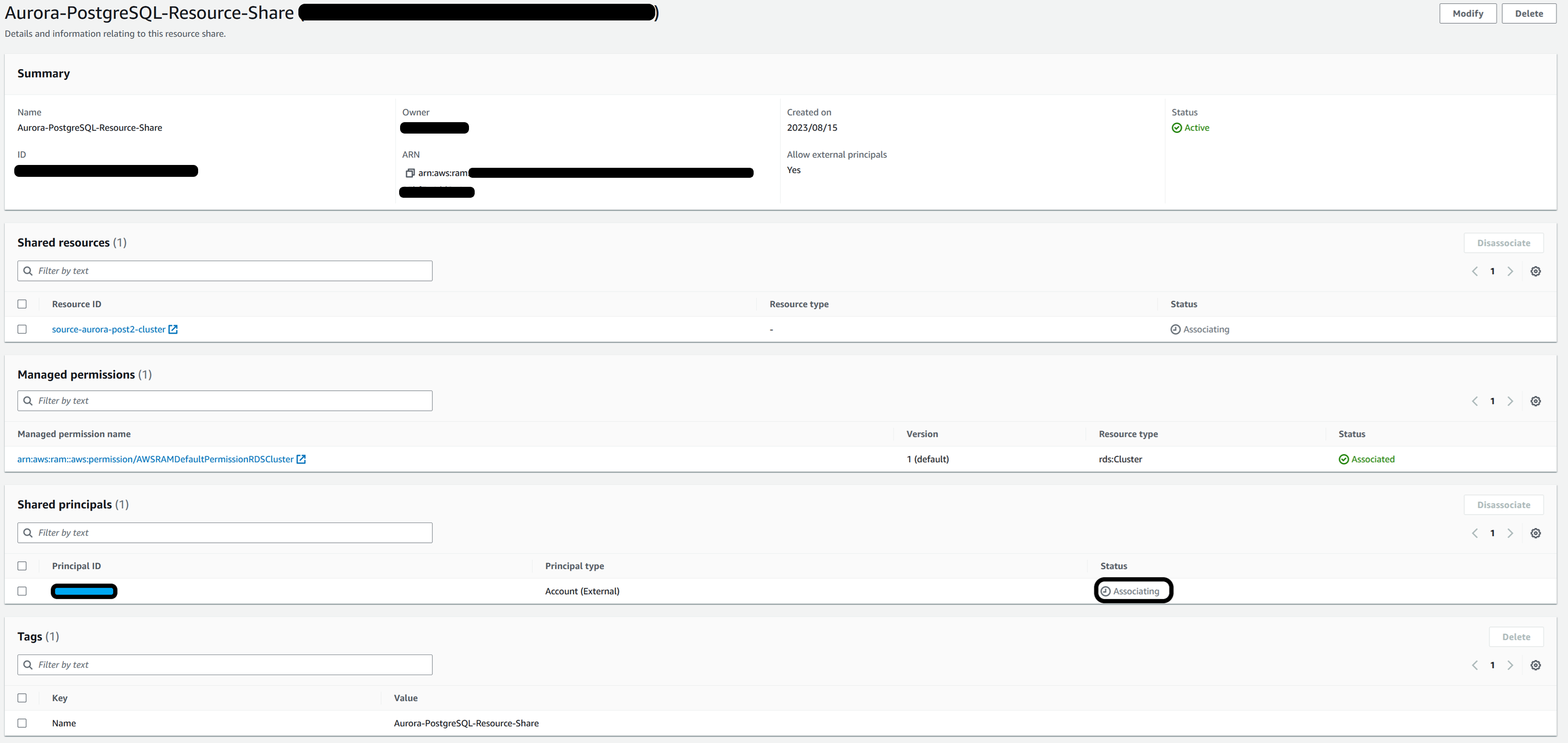Open external link icon beside source-aurora-post2-cluster
The width and height of the screenshot is (1568, 743).
coord(173,329)
